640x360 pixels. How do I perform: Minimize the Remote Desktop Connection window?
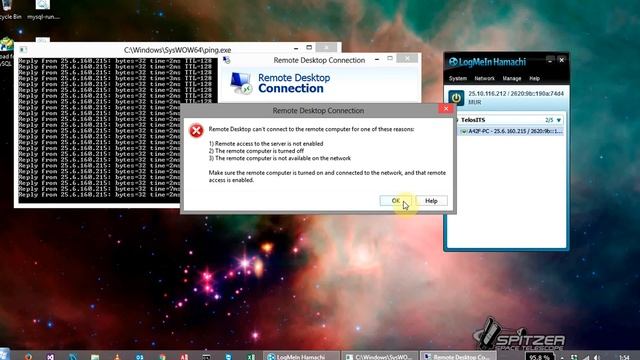coord(377,60)
